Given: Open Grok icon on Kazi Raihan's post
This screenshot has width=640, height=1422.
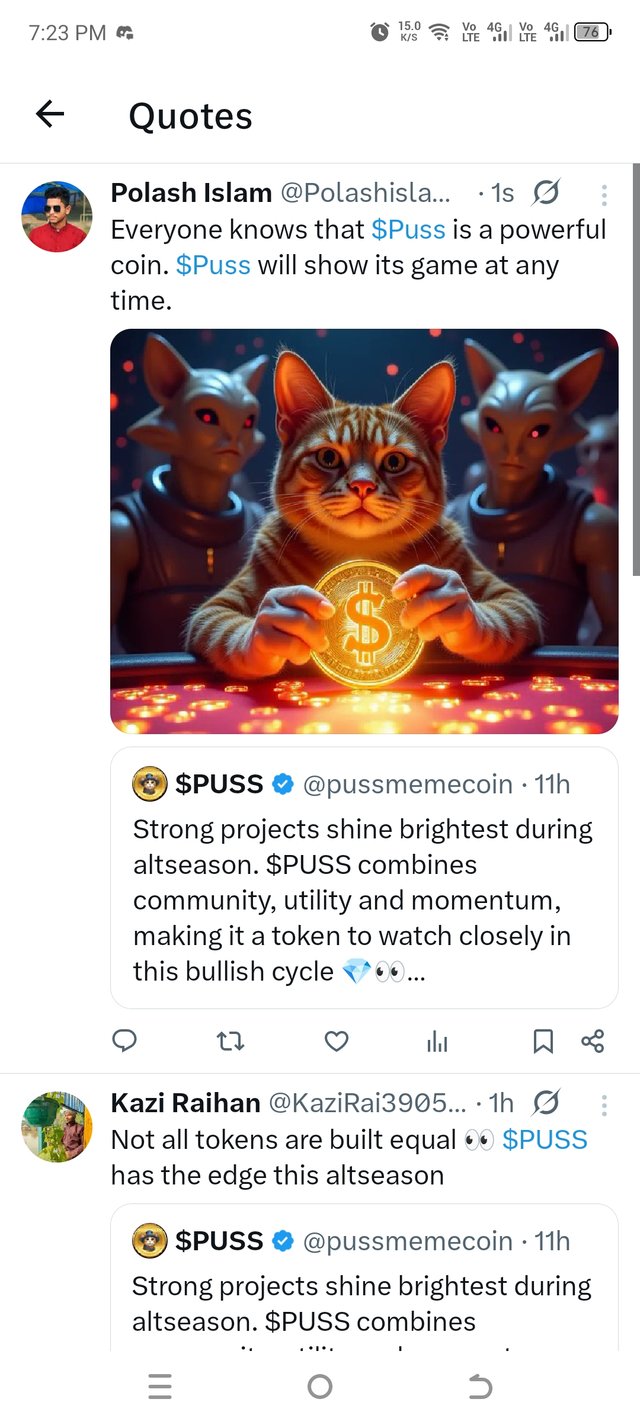Looking at the screenshot, I should tap(546, 1103).
